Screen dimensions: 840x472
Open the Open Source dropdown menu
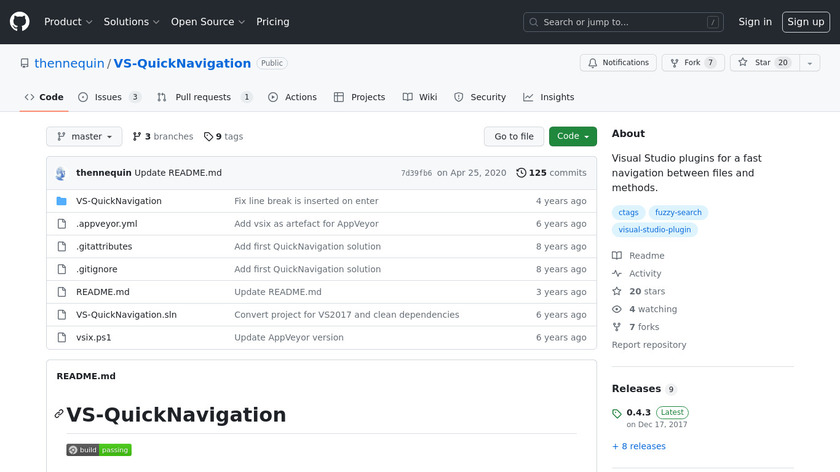(208, 22)
